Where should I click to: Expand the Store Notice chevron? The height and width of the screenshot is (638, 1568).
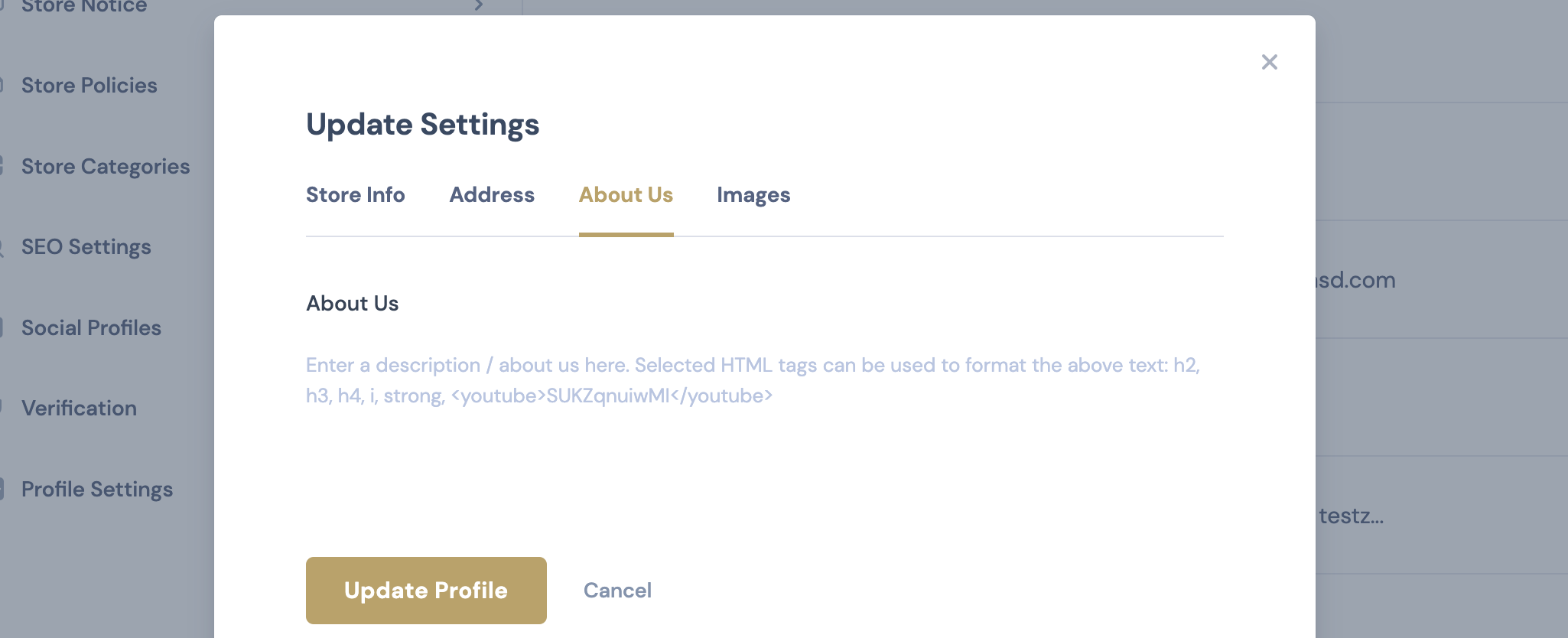(479, 5)
